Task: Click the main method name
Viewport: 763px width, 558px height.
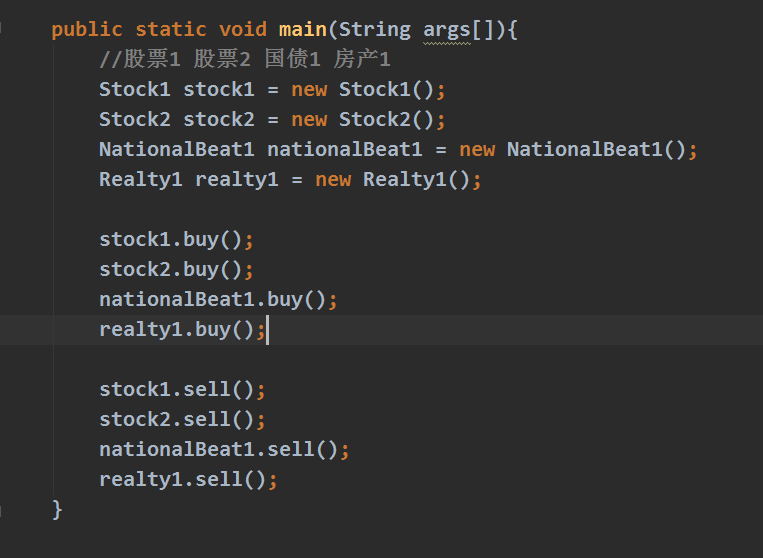Action: pos(302,30)
